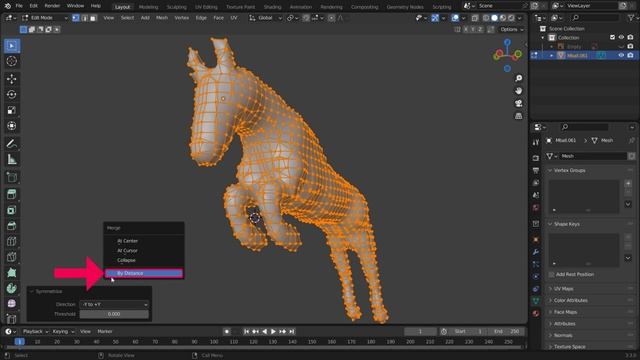Select the Smooth tool
This screenshot has width=640, height=360.
click(x=11, y=304)
